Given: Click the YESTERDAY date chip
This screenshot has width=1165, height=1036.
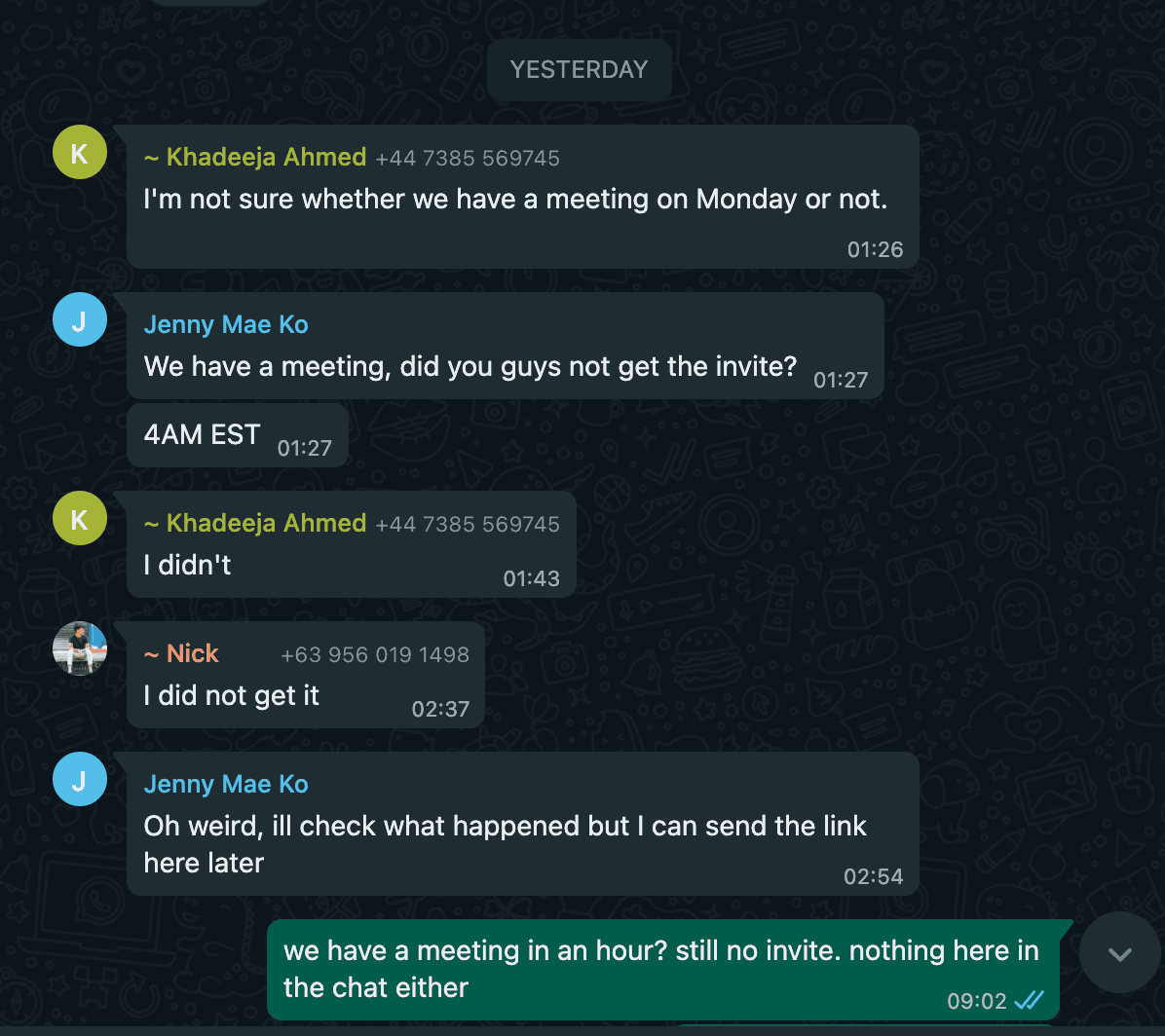Looking at the screenshot, I should tap(580, 69).
